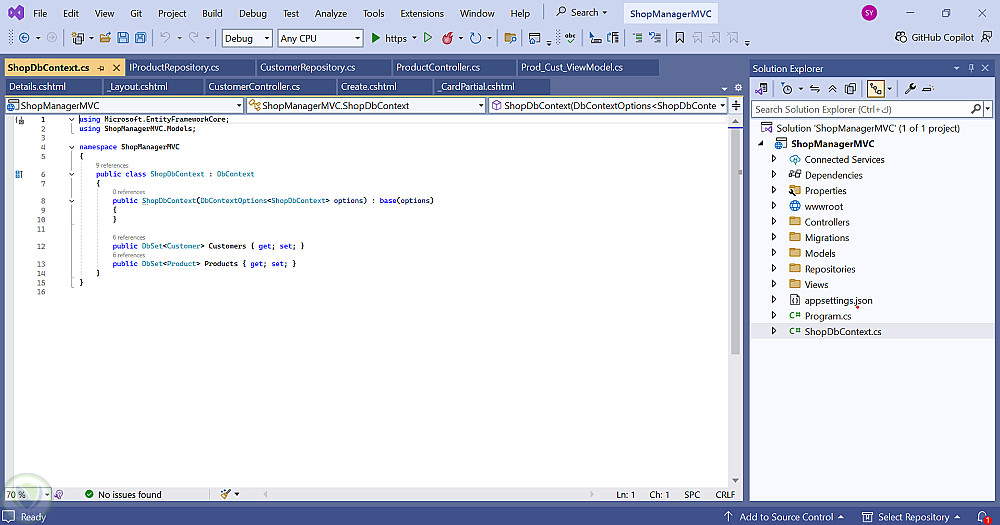The height and width of the screenshot is (525, 1000).
Task: Toggle the source control view button in Solution Explorer
Action: point(875,89)
